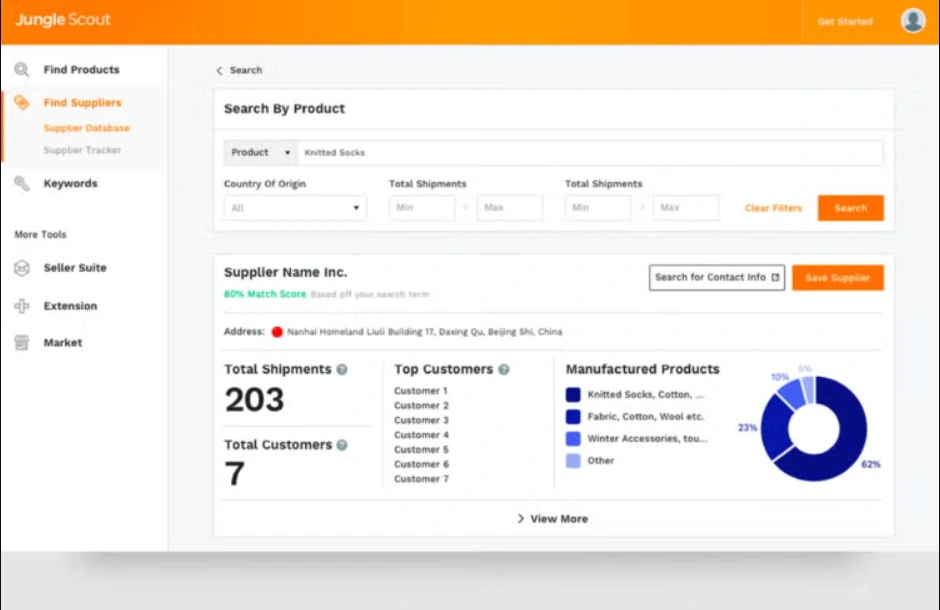Click the user profile avatar icon
This screenshot has width=940, height=610.
tap(912, 21)
